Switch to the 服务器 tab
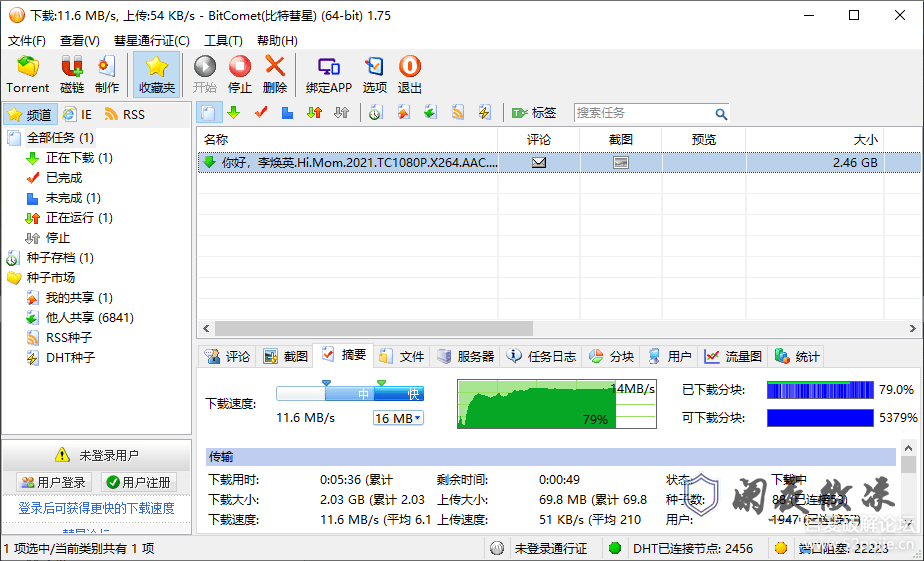Image resolution: width=924 pixels, height=561 pixels. tap(465, 356)
